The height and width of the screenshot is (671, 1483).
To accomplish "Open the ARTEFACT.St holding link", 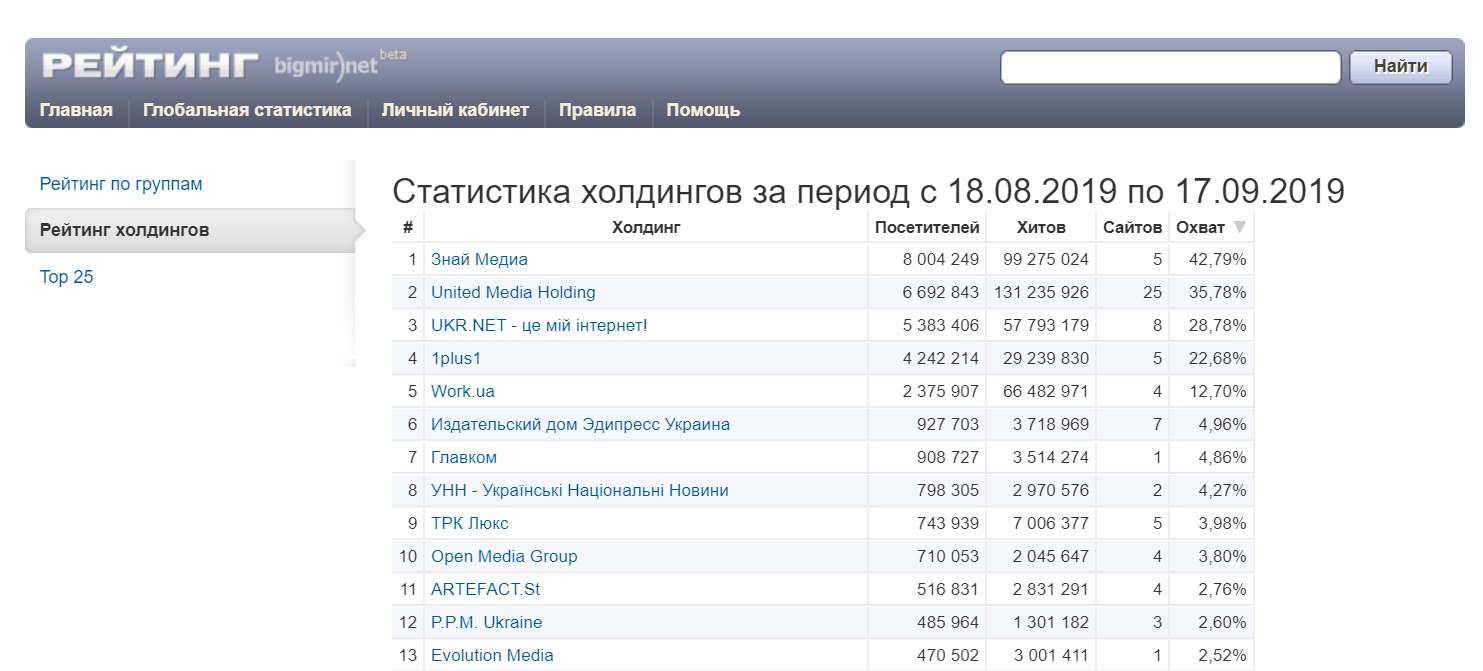I will pyautogui.click(x=486, y=589).
